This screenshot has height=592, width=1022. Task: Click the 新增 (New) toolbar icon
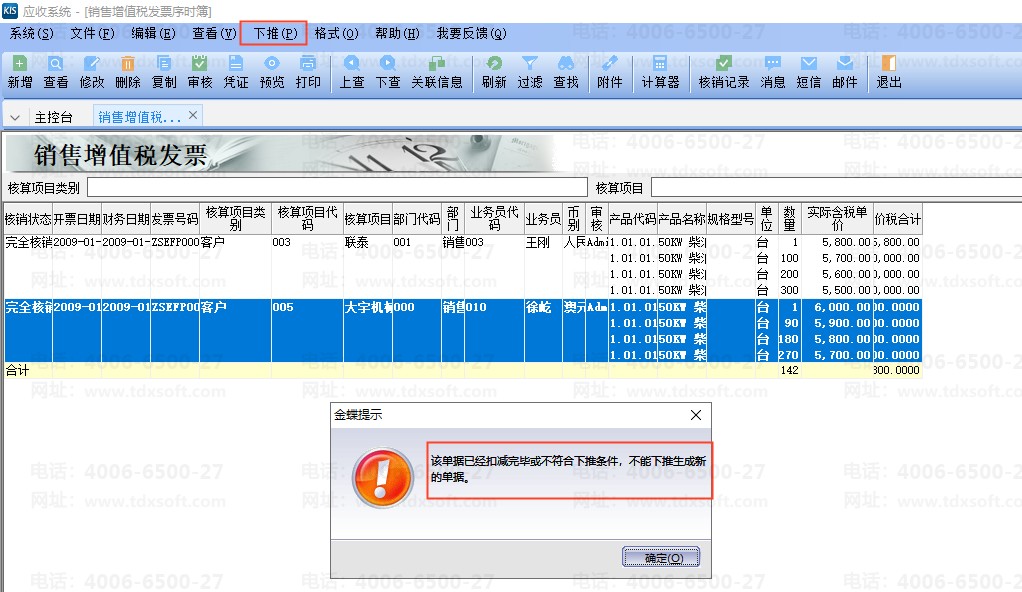pyautogui.click(x=20, y=71)
